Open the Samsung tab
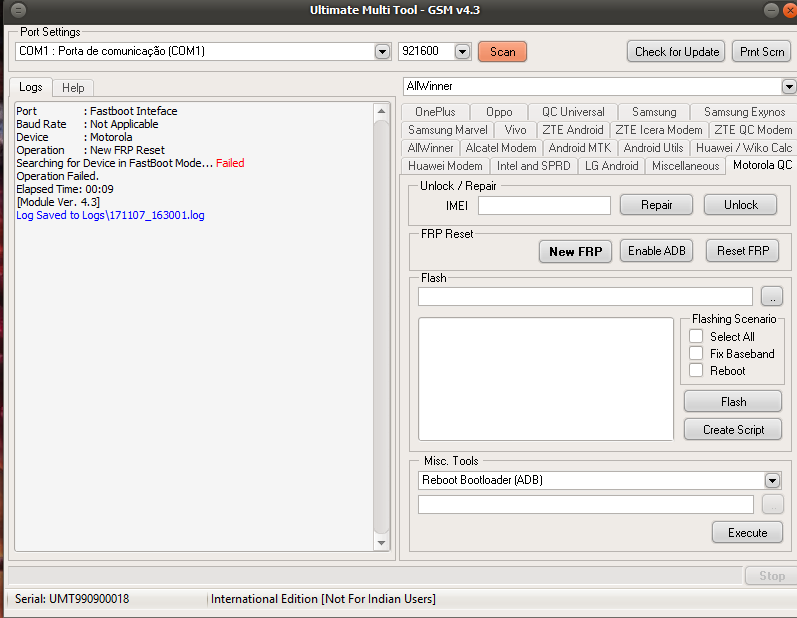 pos(654,112)
